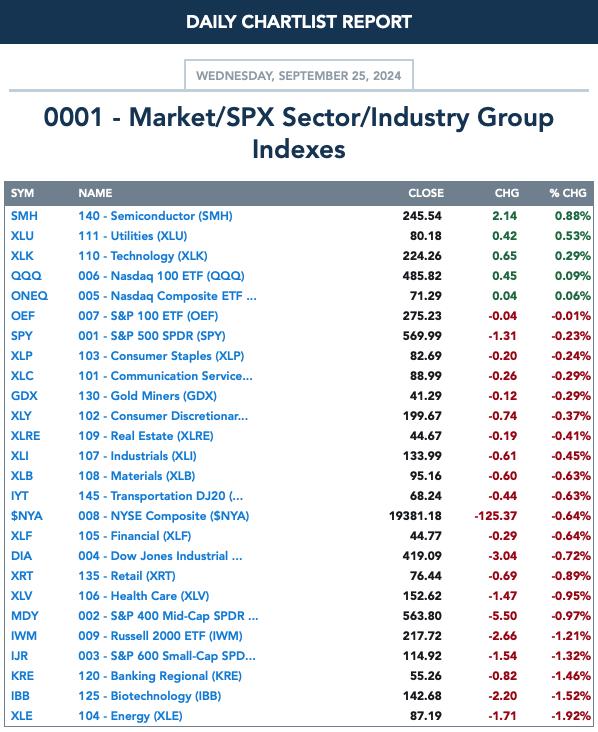Click the IWM symbol link
The width and height of the screenshot is (598, 732).
[24, 636]
